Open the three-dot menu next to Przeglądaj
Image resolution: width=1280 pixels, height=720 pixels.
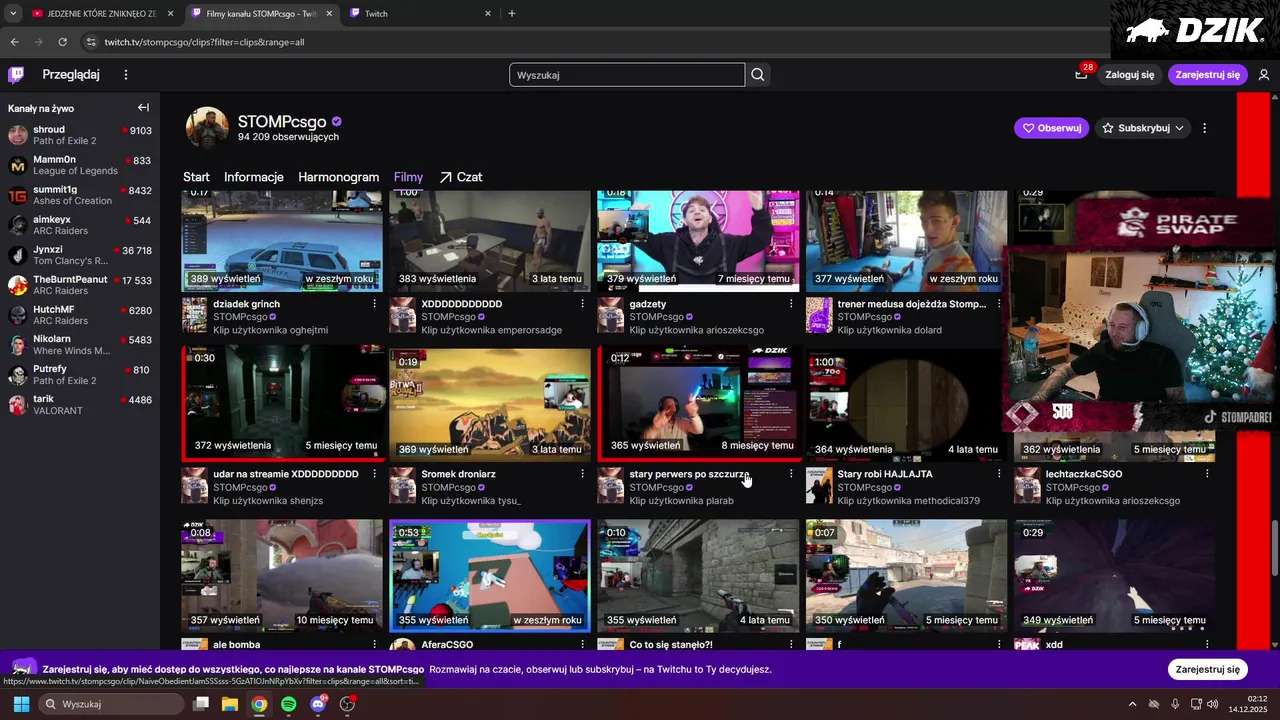126,75
